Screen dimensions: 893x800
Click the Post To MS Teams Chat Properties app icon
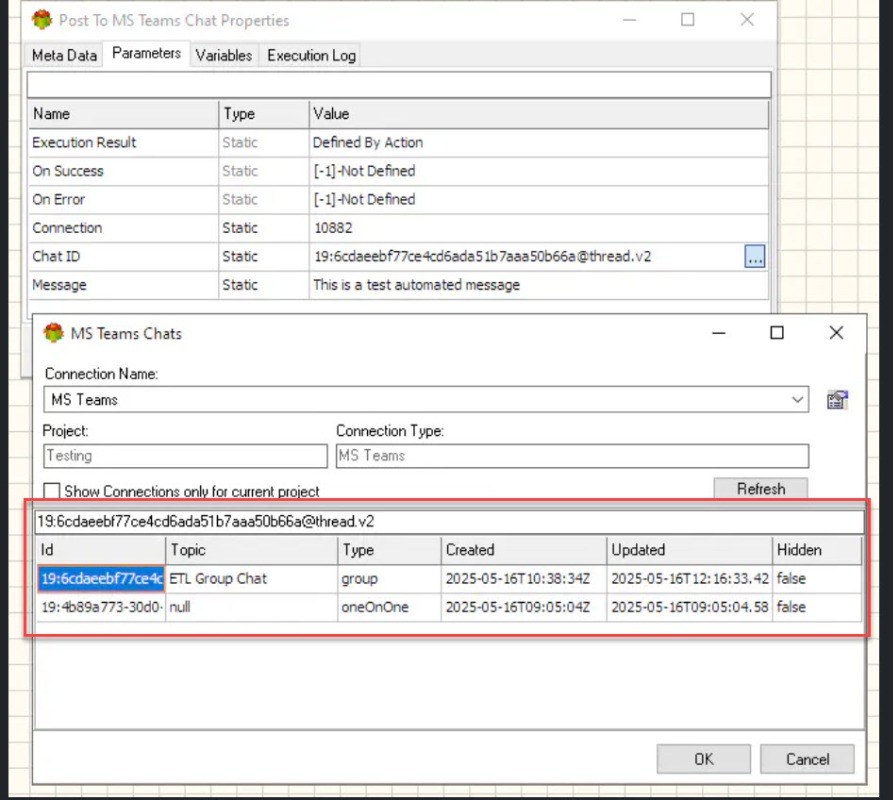tap(42, 20)
